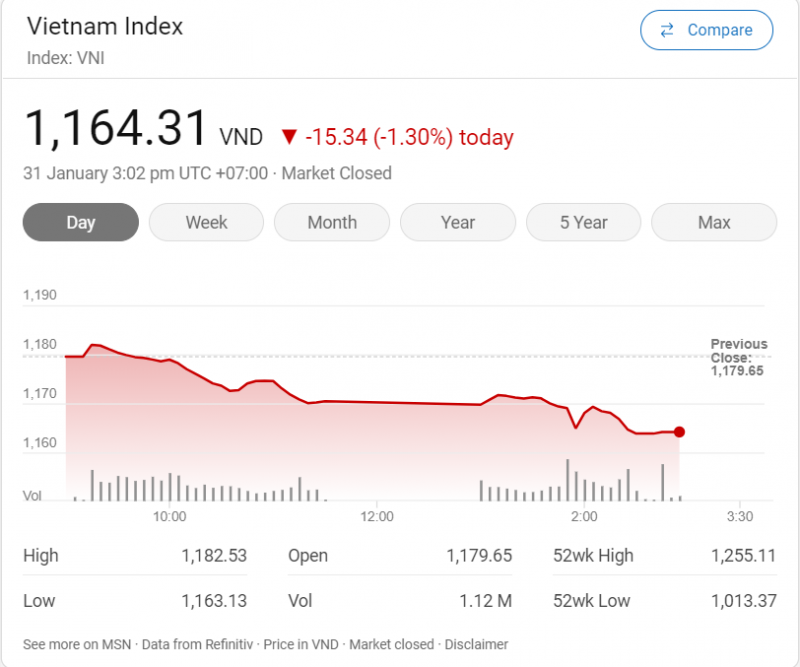Click the 1,164.31 index price

point(115,130)
